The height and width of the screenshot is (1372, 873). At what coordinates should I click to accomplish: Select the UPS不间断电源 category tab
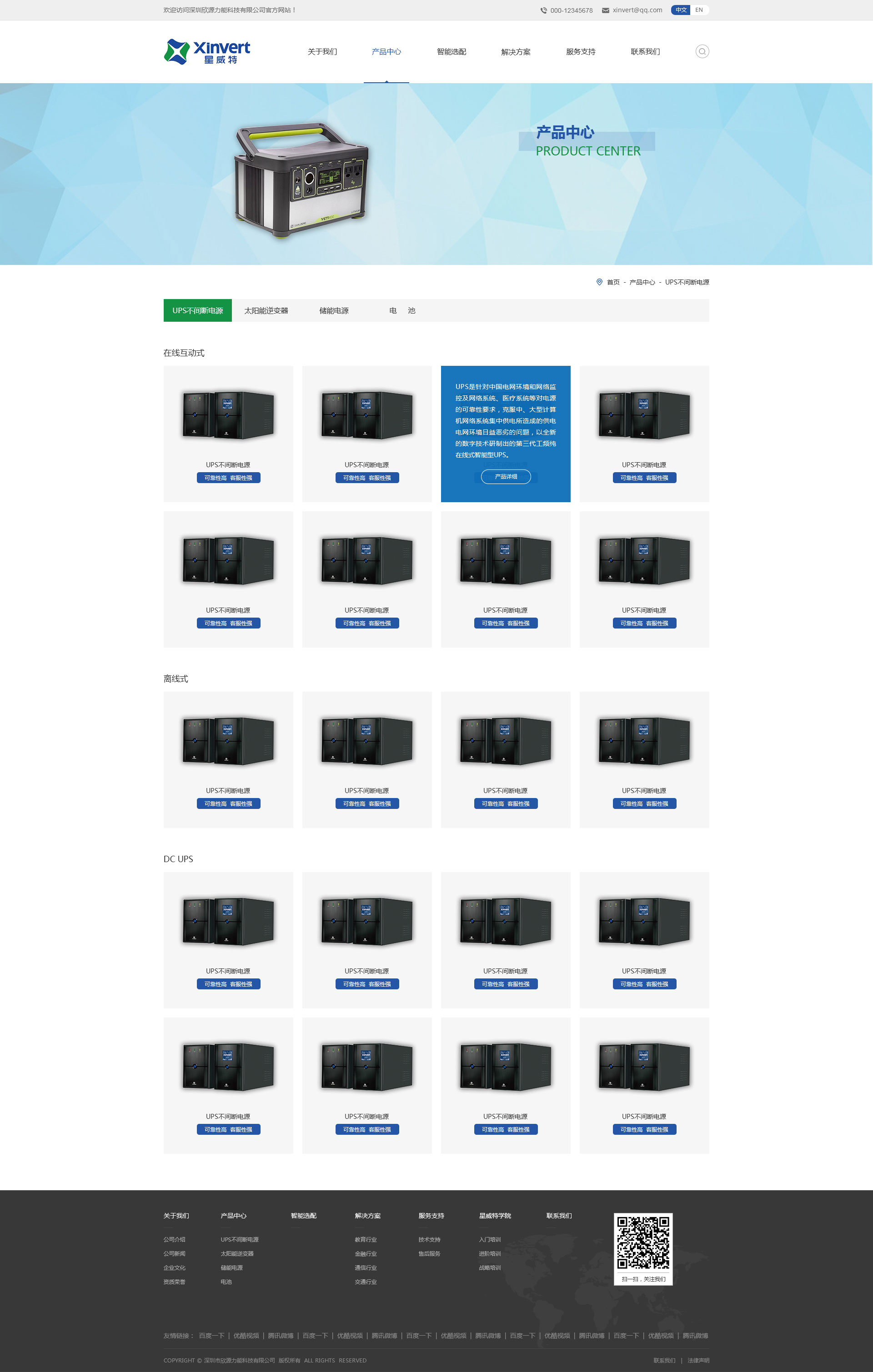(197, 310)
